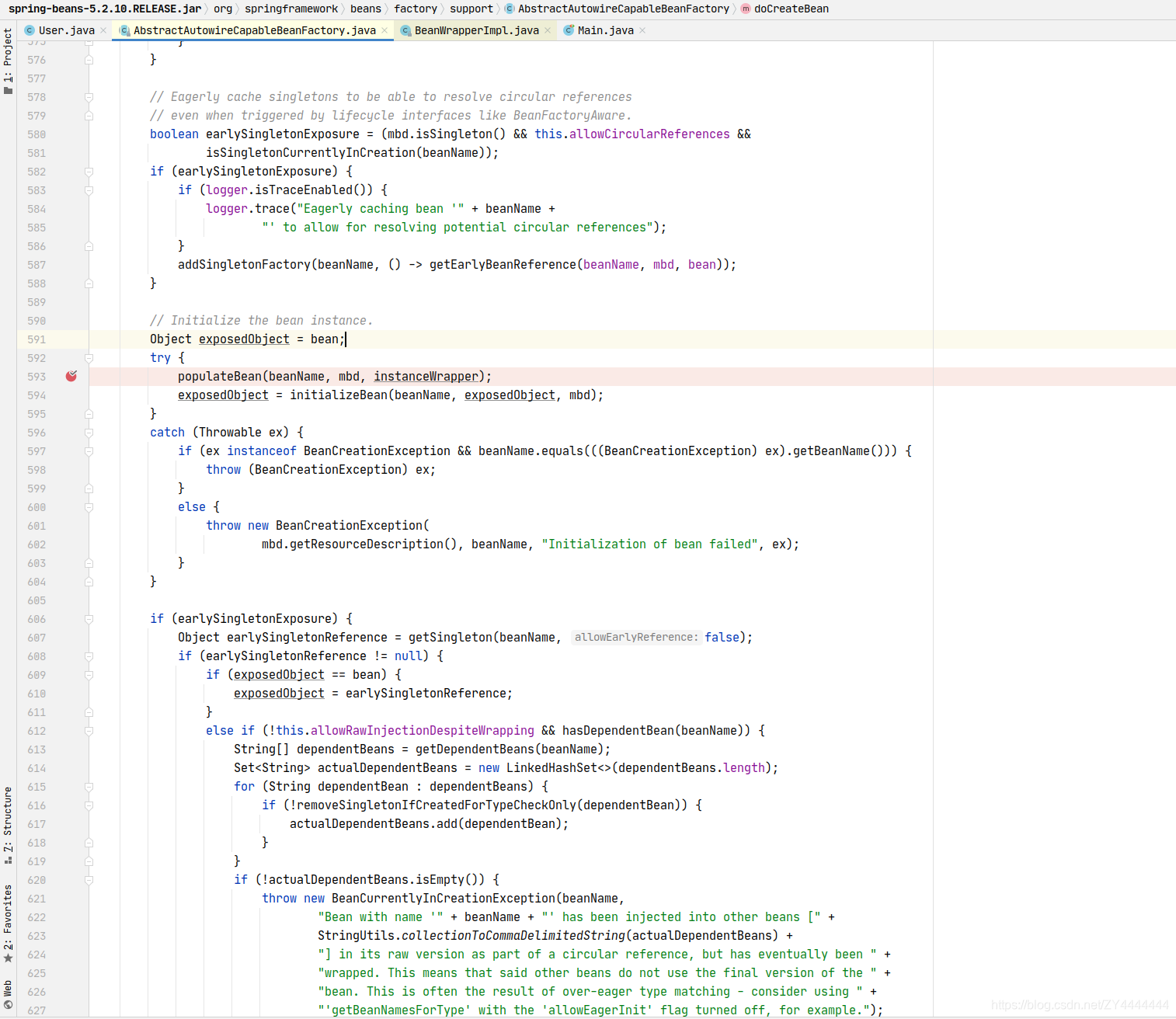
Task: Close the User.java tab
Action: point(103,30)
